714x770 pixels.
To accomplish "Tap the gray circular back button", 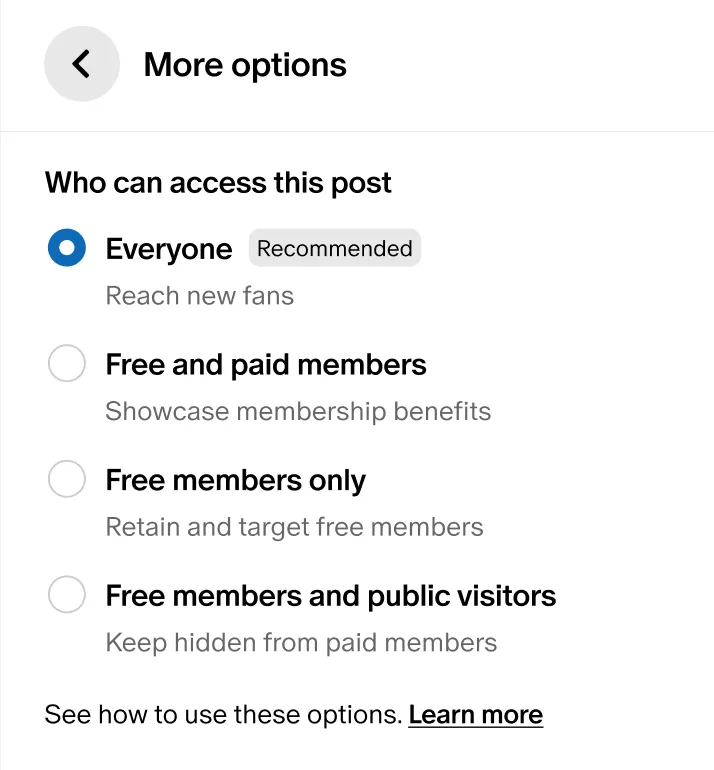I will point(82,64).
